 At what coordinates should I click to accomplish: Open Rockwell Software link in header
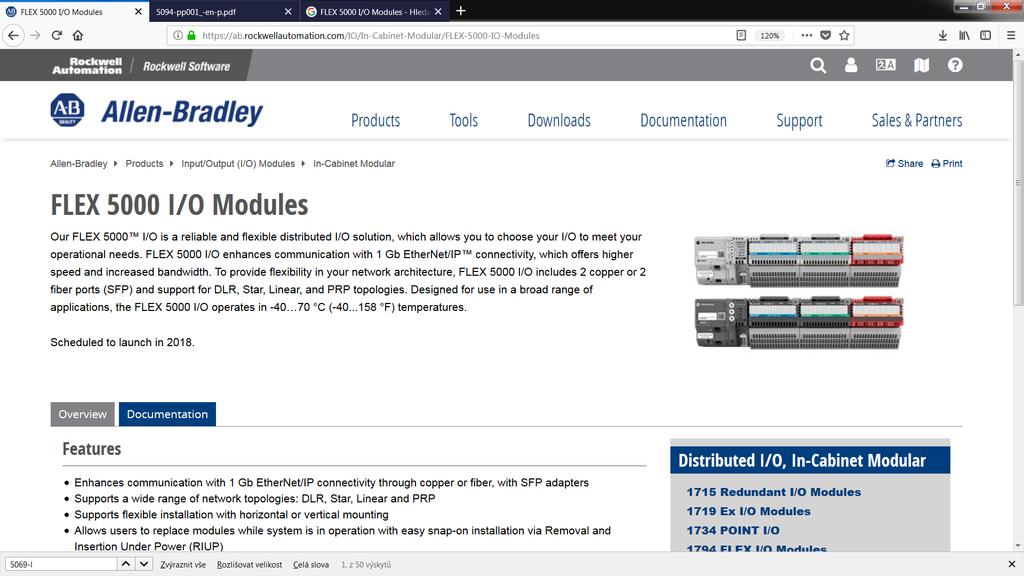pos(186,66)
